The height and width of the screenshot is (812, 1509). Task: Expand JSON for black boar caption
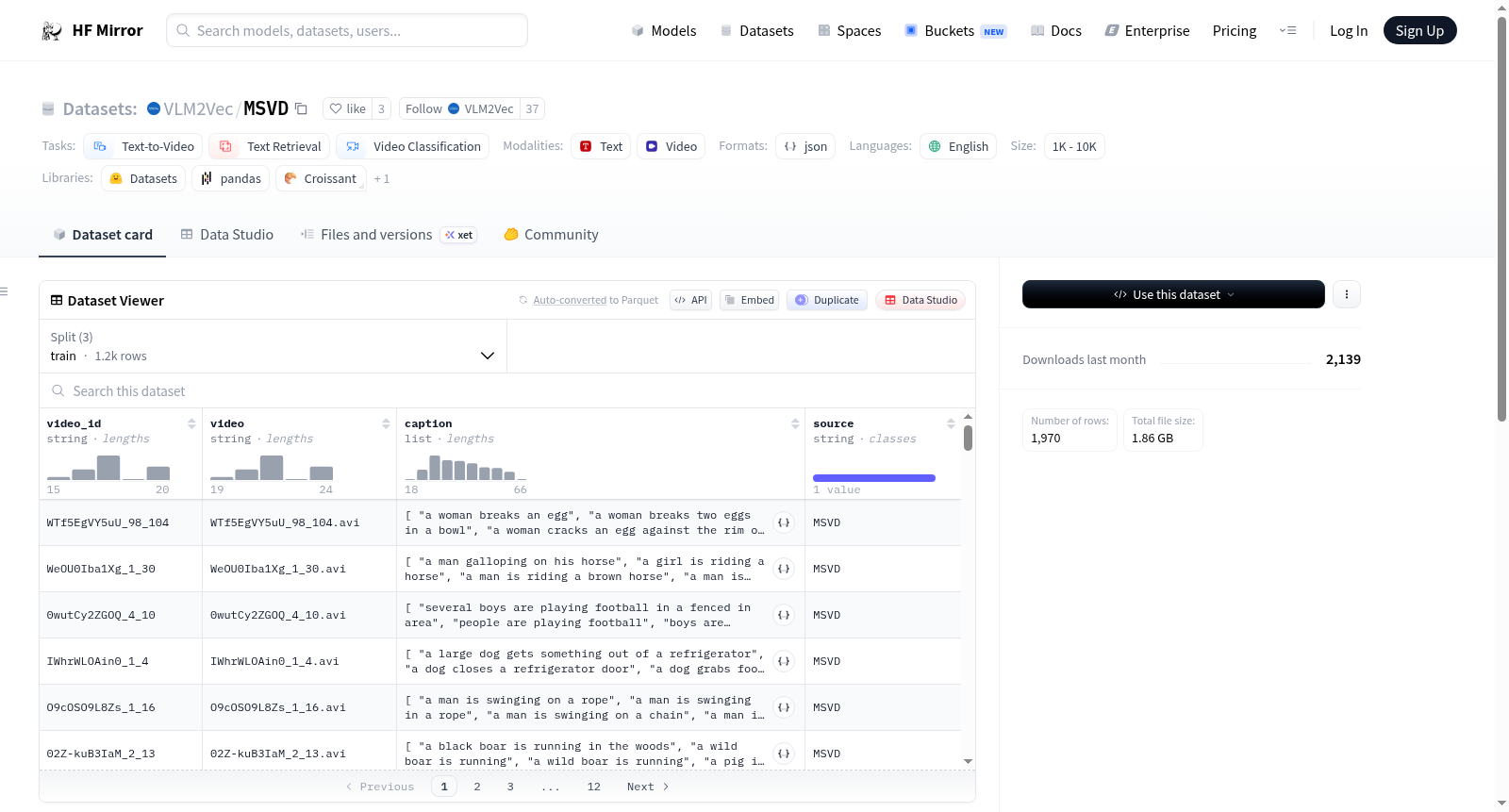pos(784,754)
